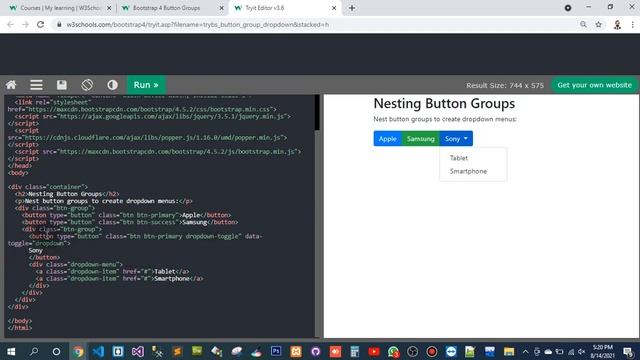Go to the W3Schools home icon
Viewport: 640px width, 360px height.
pos(11,85)
